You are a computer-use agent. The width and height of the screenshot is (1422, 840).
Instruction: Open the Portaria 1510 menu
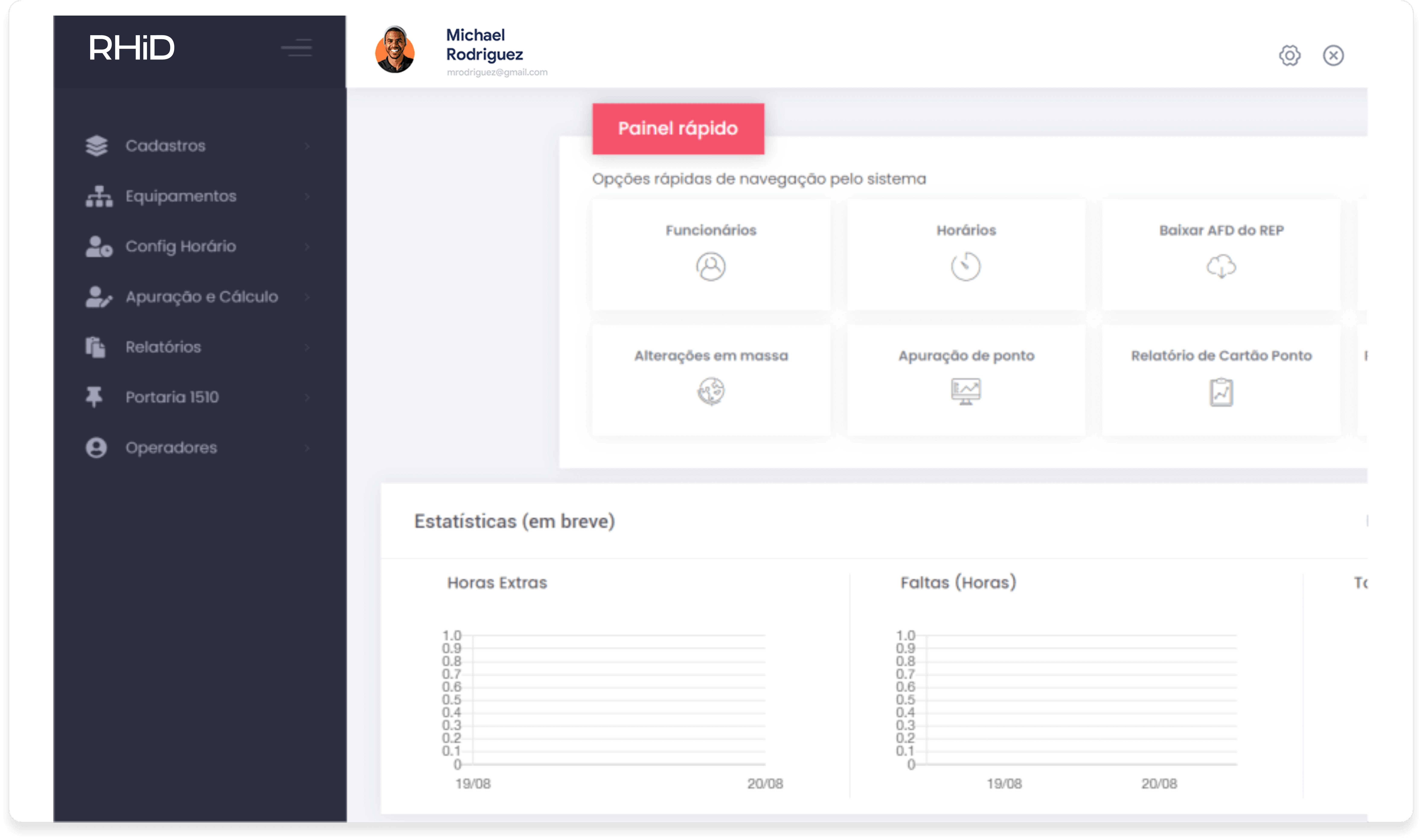click(172, 397)
